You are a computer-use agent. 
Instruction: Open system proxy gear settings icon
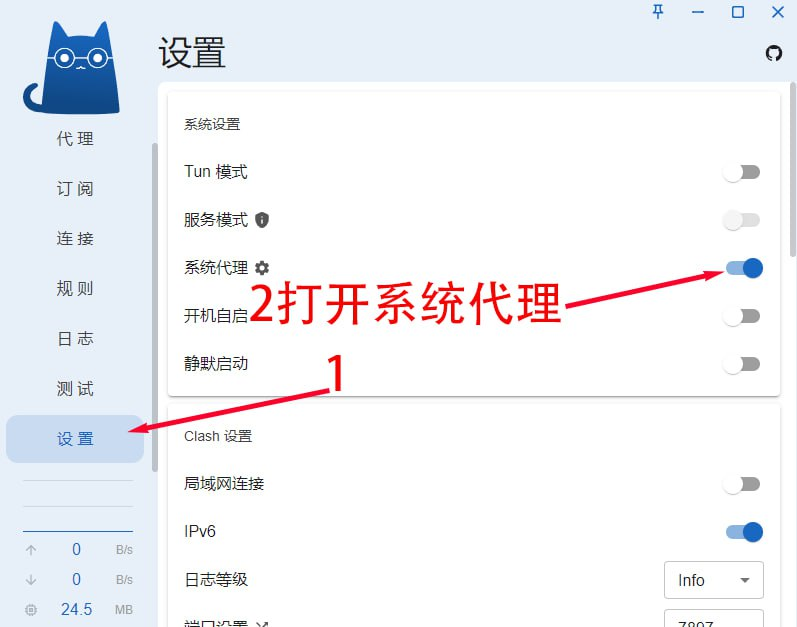(262, 268)
